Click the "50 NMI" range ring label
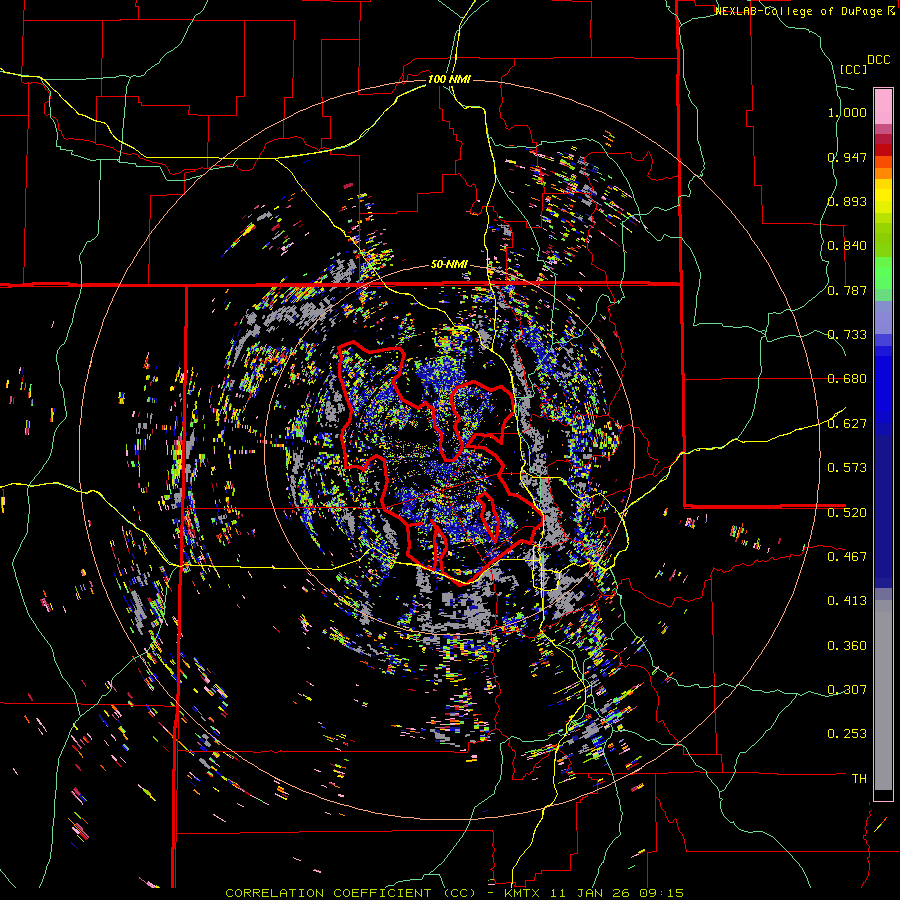The height and width of the screenshot is (900, 900). tap(449, 264)
